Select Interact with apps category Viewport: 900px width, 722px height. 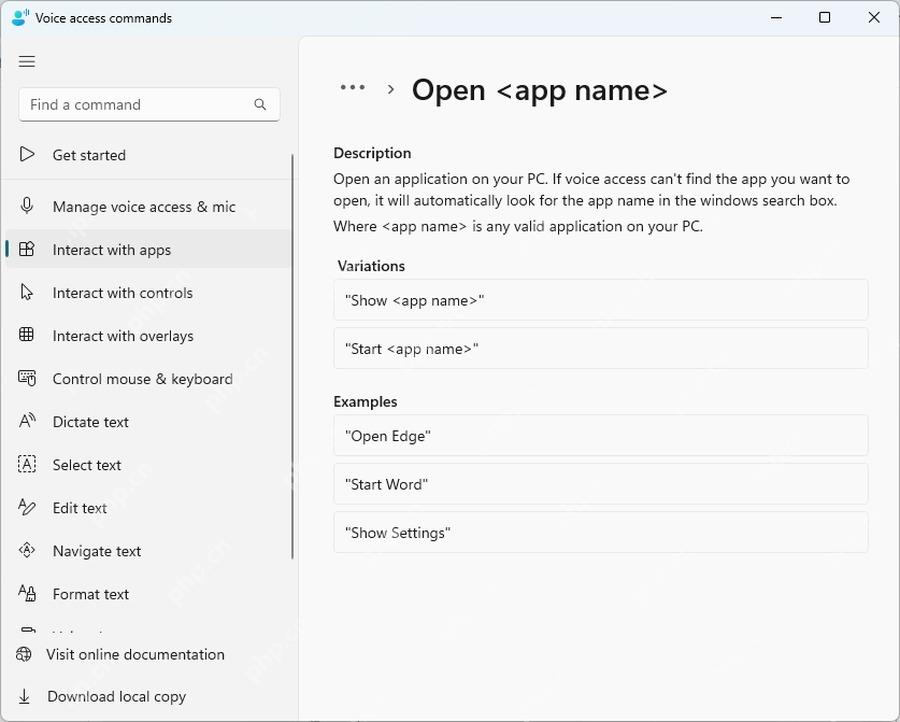pos(149,250)
